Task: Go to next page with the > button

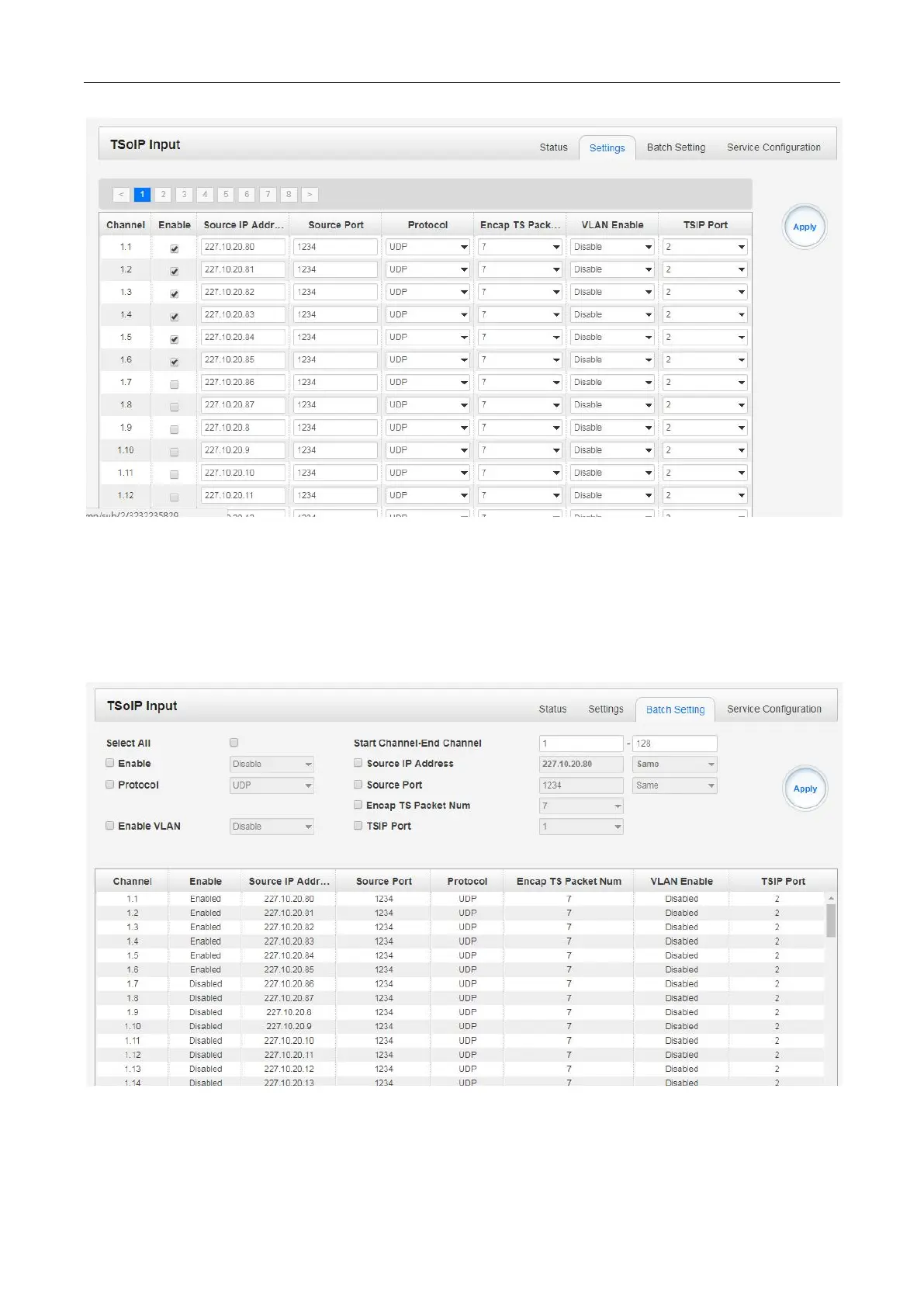Action: pyautogui.click(x=310, y=195)
